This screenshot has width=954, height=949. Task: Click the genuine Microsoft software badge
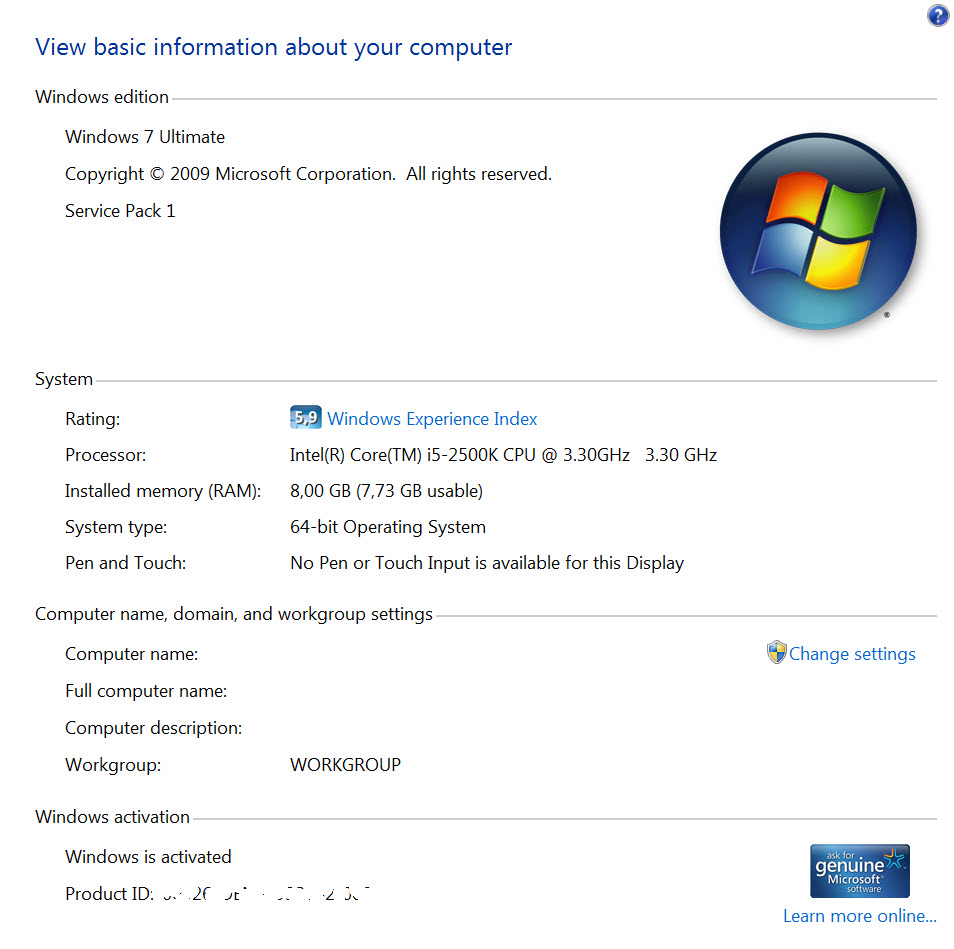click(859, 871)
